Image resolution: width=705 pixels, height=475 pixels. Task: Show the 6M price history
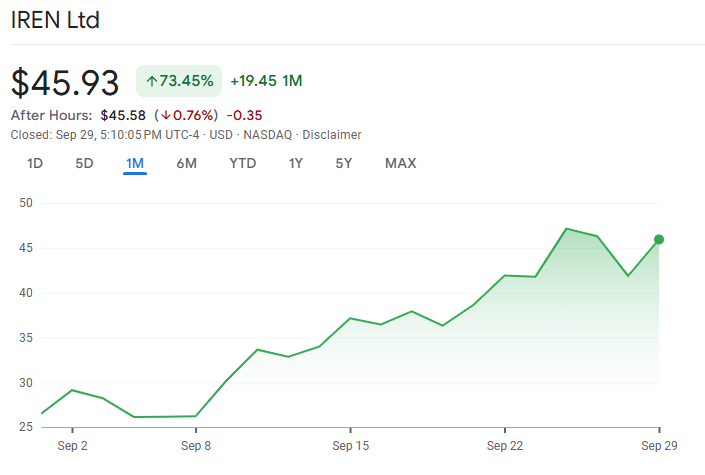click(187, 163)
